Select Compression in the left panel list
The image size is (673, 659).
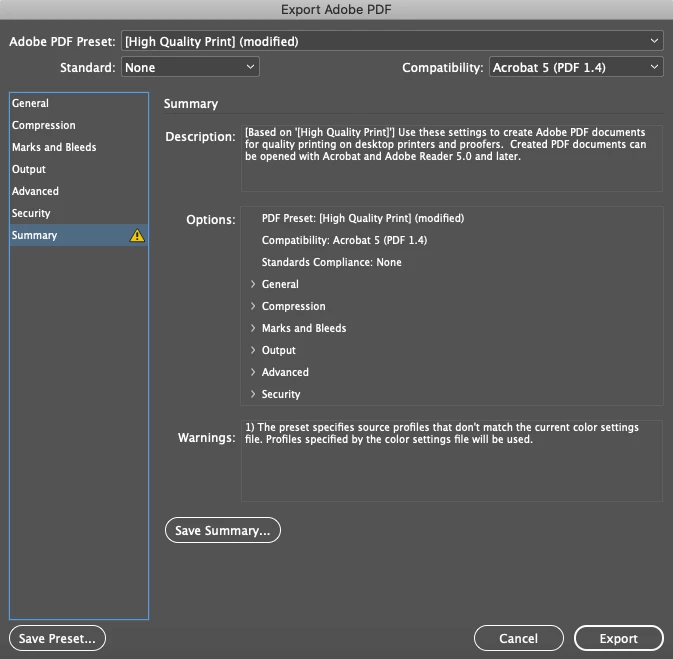coord(79,125)
